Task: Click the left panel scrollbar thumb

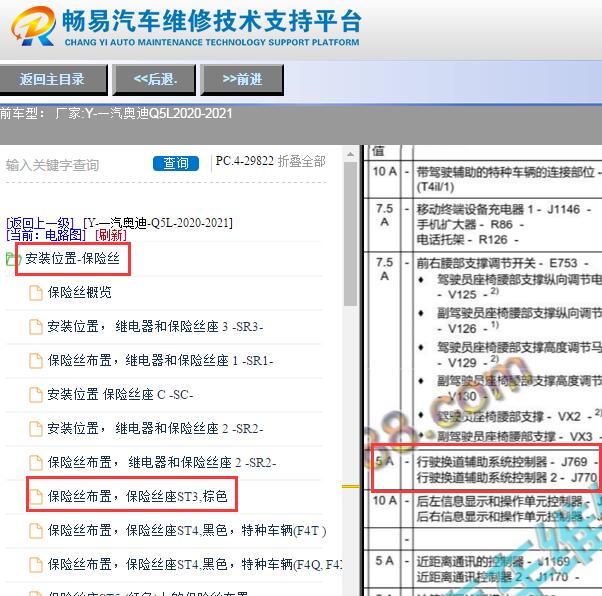Action: [350, 233]
